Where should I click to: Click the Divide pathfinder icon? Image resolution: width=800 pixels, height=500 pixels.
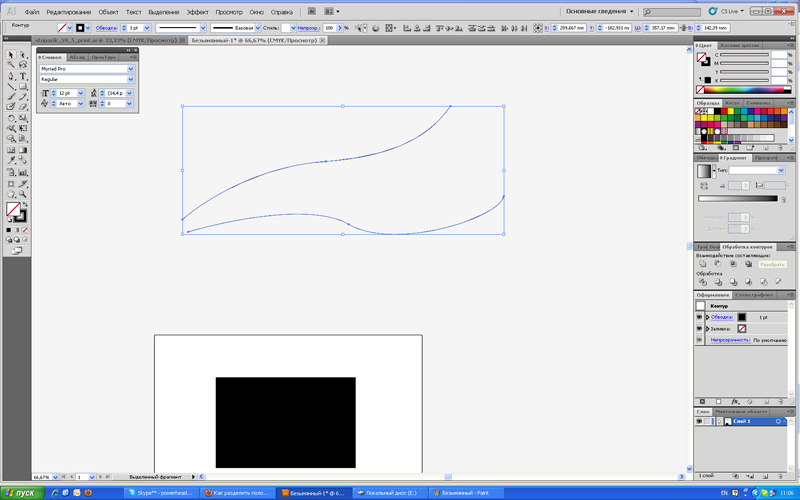703,282
